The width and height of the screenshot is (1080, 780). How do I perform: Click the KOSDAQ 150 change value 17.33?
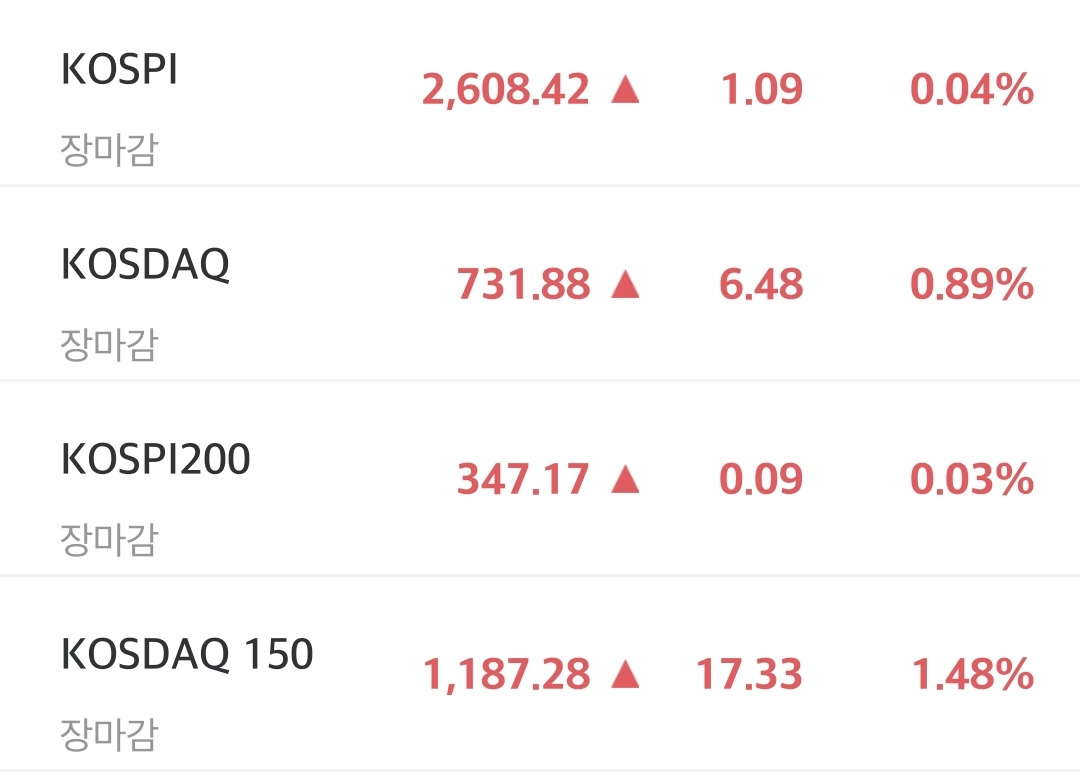(x=749, y=674)
